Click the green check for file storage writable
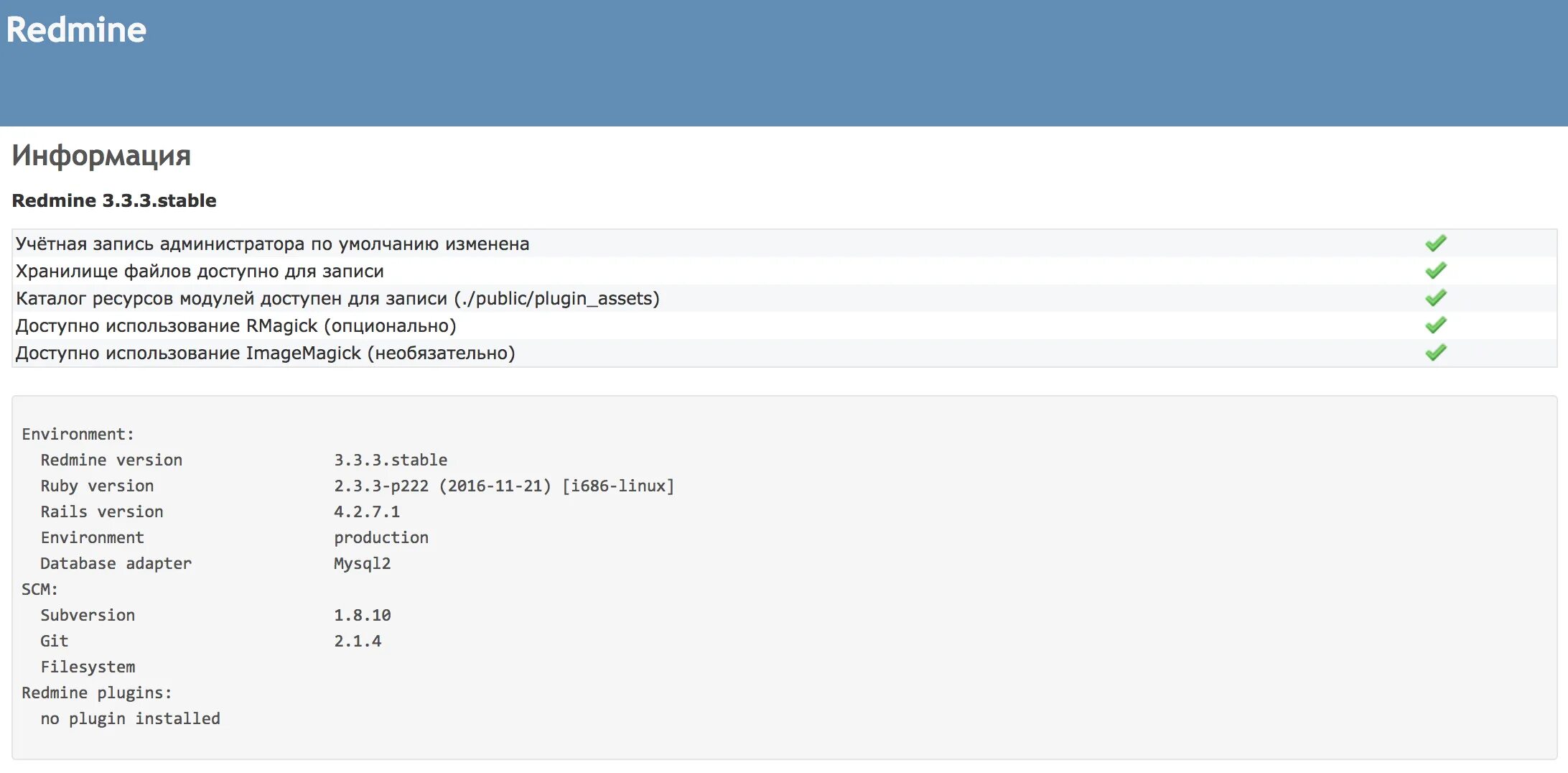Image resolution: width=1568 pixels, height=773 pixels. click(x=1436, y=271)
